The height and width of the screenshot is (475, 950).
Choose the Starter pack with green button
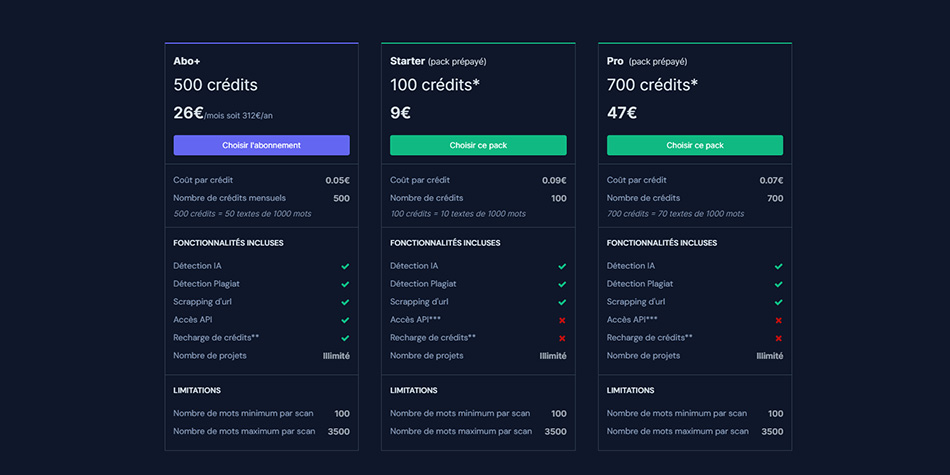478,145
